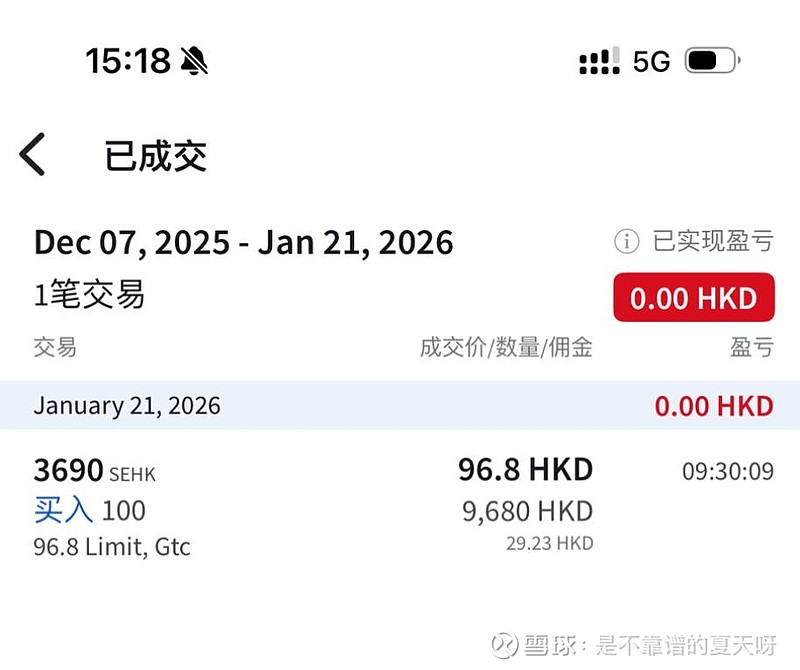Tap the back arrow icon

tap(33, 155)
